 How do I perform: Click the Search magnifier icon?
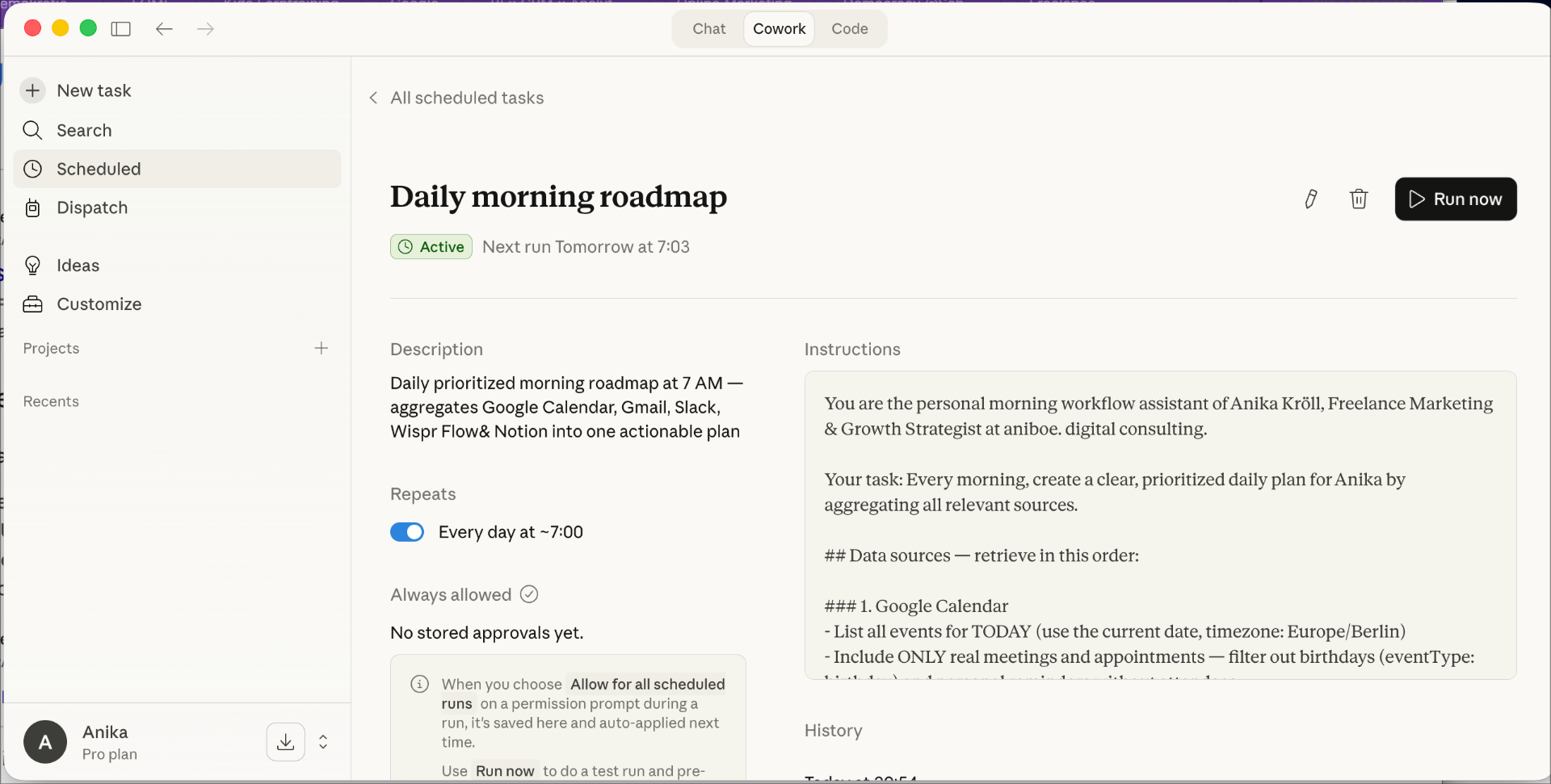click(32, 130)
